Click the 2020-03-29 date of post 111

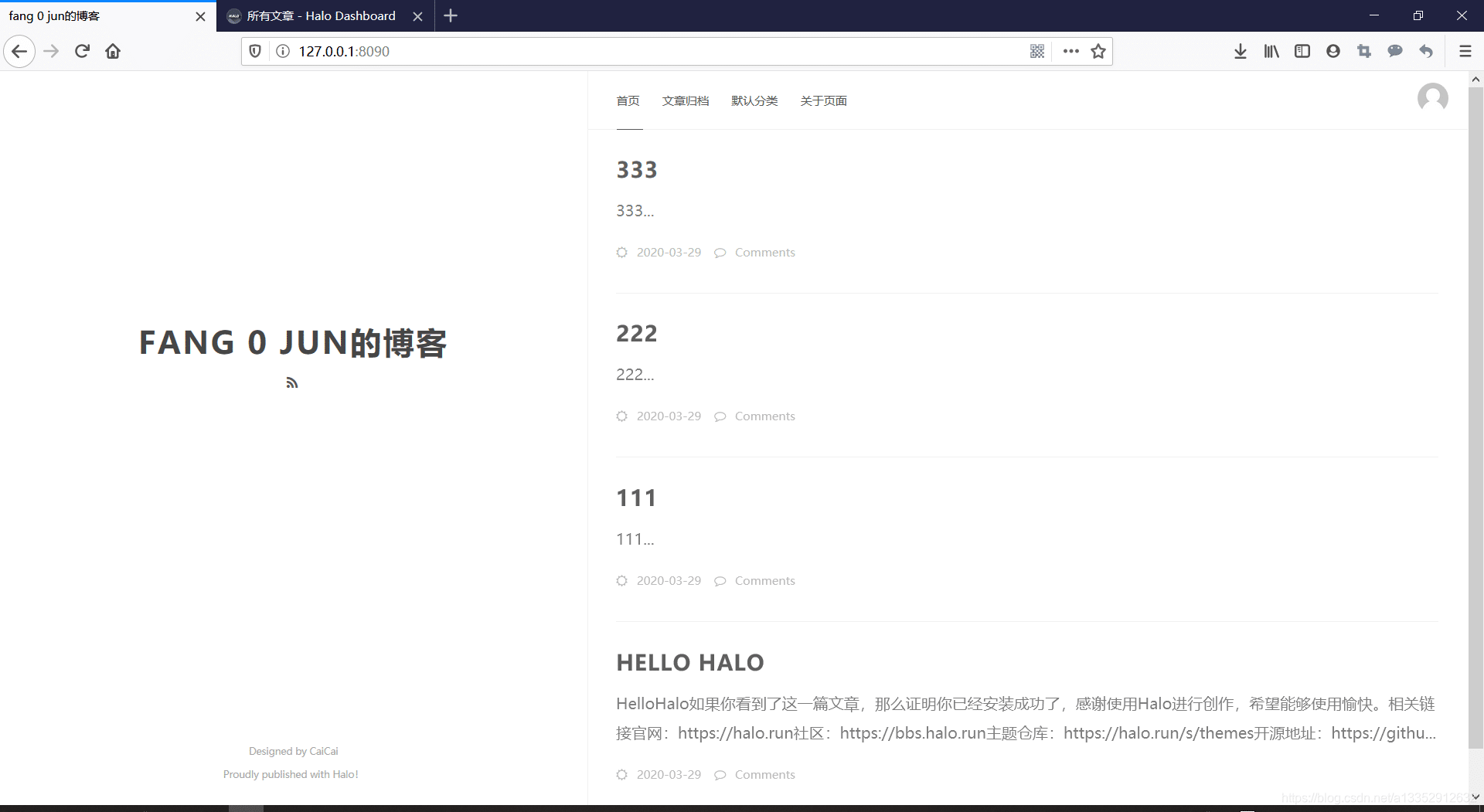click(669, 581)
